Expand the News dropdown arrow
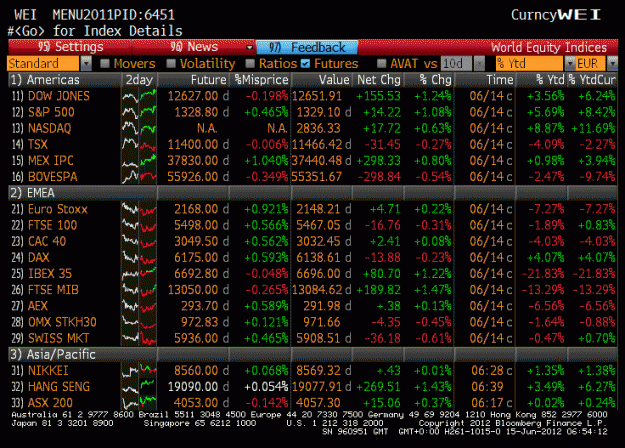Screen dimensions: 625x448 point(250,47)
